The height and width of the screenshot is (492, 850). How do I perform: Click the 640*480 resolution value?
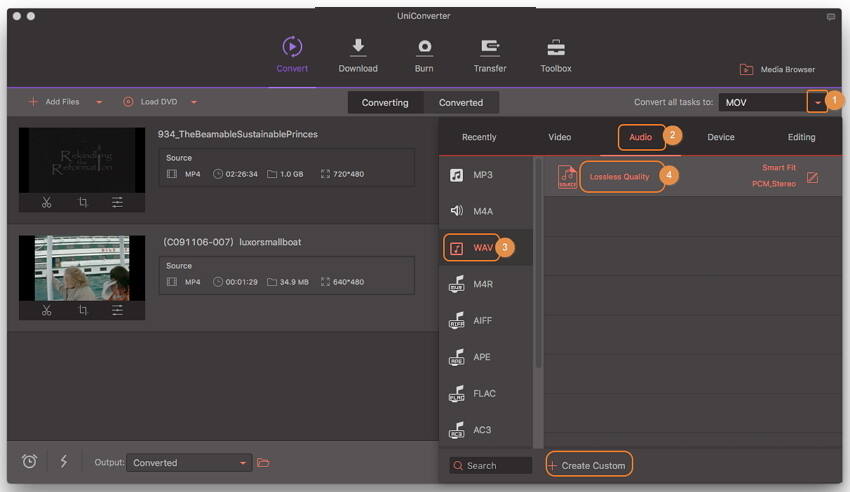coord(349,282)
